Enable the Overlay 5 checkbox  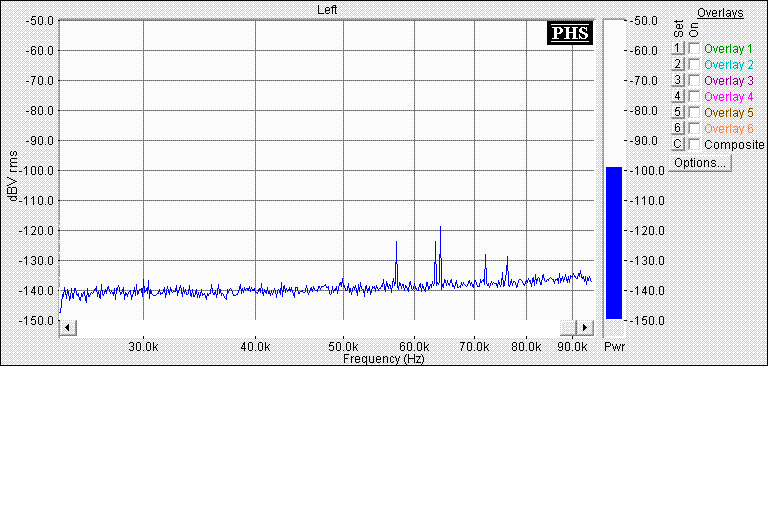pos(694,112)
